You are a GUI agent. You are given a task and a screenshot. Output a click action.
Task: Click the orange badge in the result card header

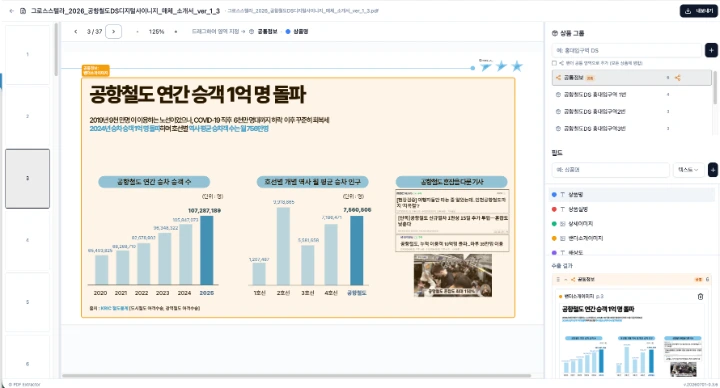click(x=698, y=279)
